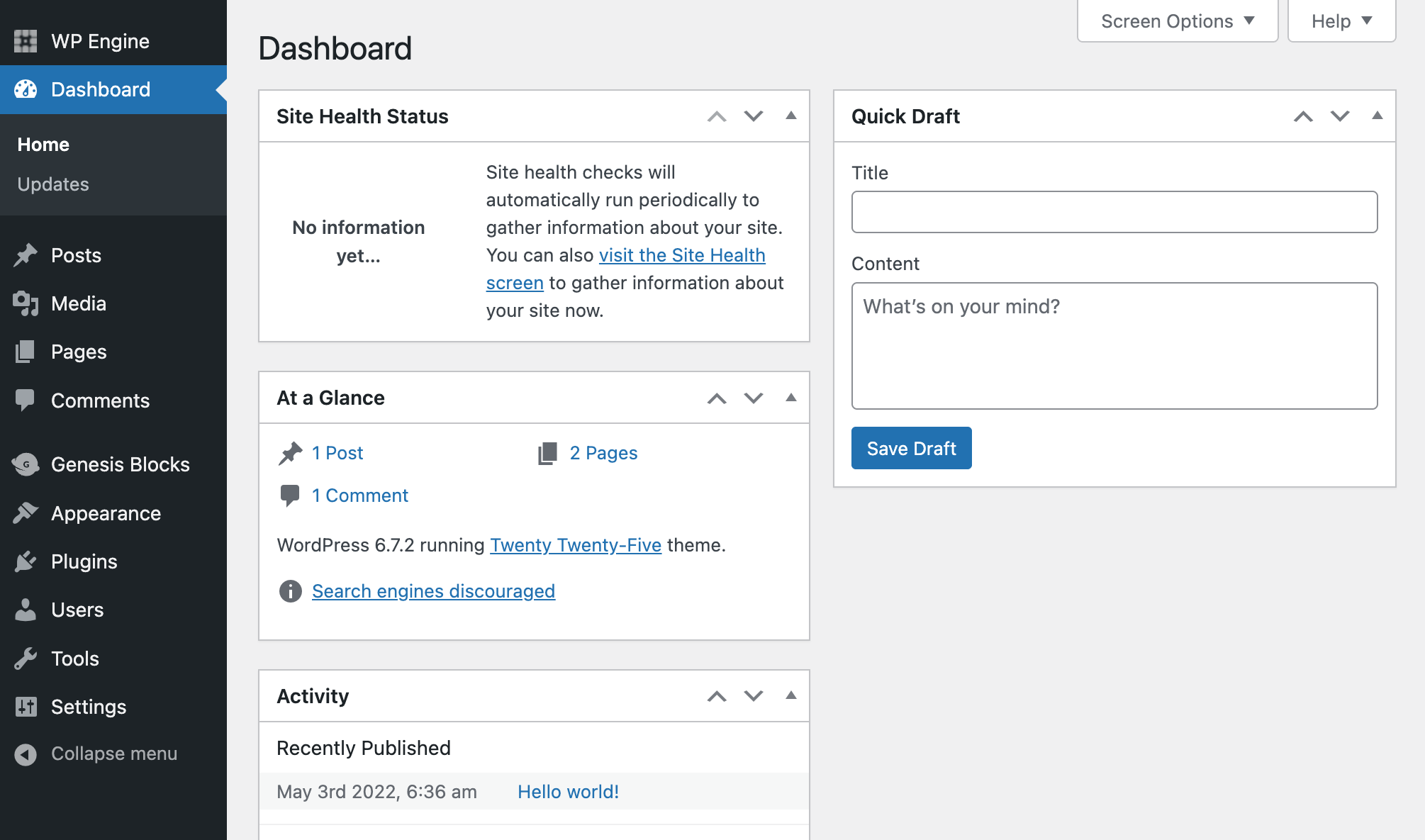Click the Comments bubble icon
The height and width of the screenshot is (840, 1425).
tap(26, 400)
